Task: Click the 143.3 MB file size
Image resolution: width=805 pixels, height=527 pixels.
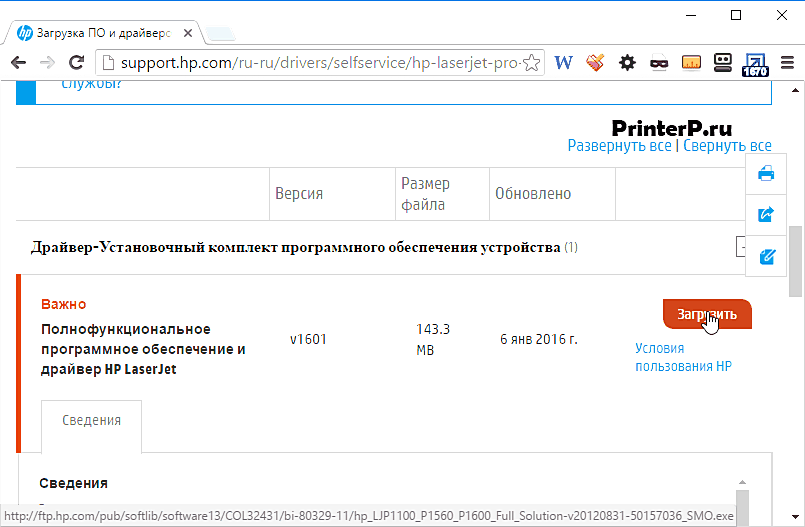Action: [433, 339]
